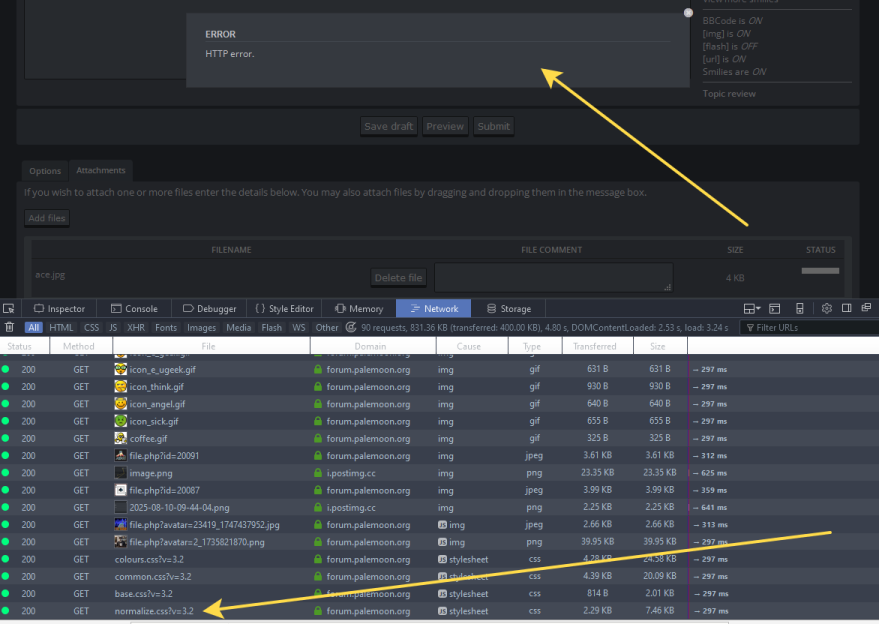Select the icon_e_ugeek.gif request
The height and width of the screenshot is (624, 879).
[x=440, y=369]
